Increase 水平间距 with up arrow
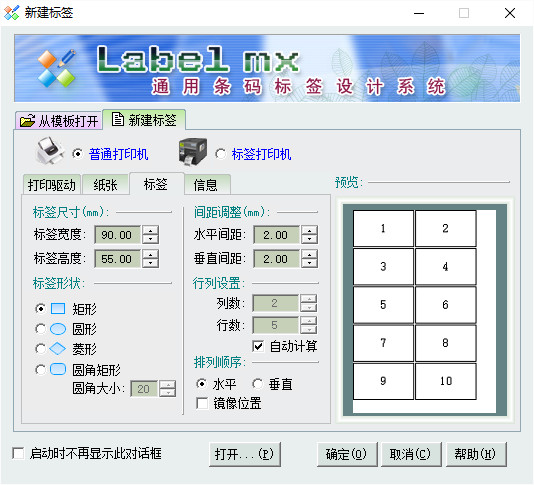The height and width of the screenshot is (485, 534). 309,230
